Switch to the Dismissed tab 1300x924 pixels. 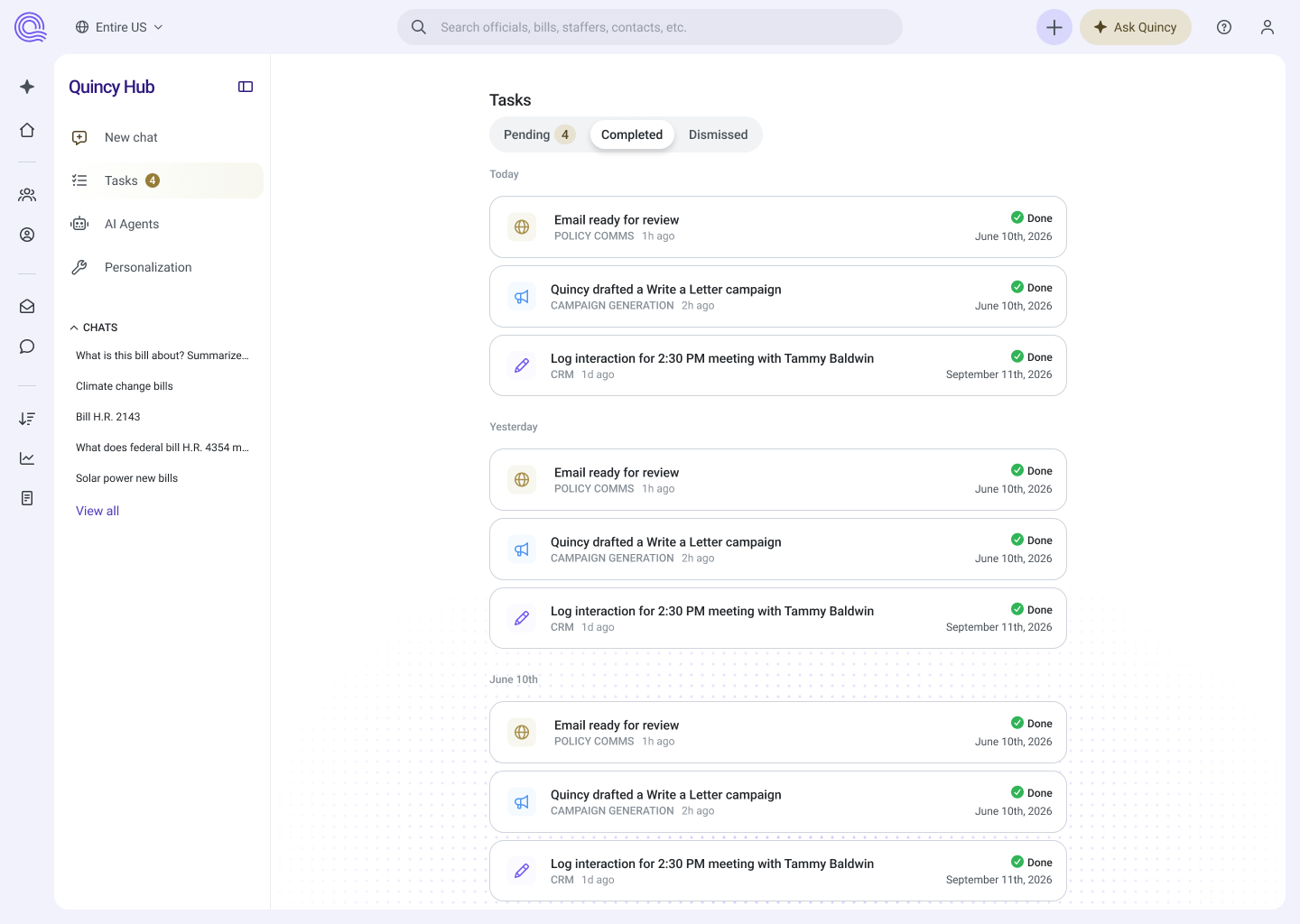[x=718, y=134]
